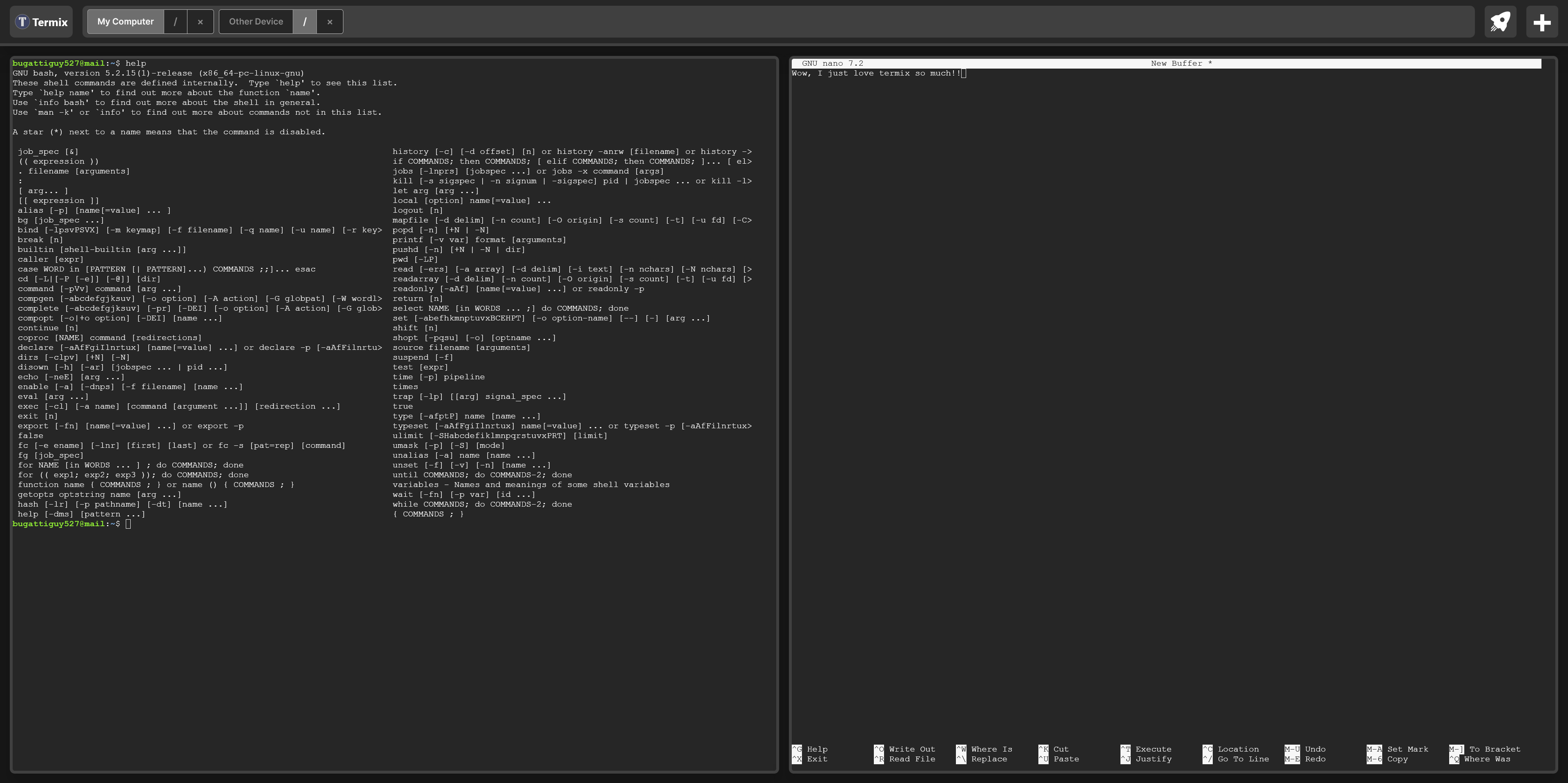Click the 'false' help entry
Screen dimensions: 1568x783
31,436
